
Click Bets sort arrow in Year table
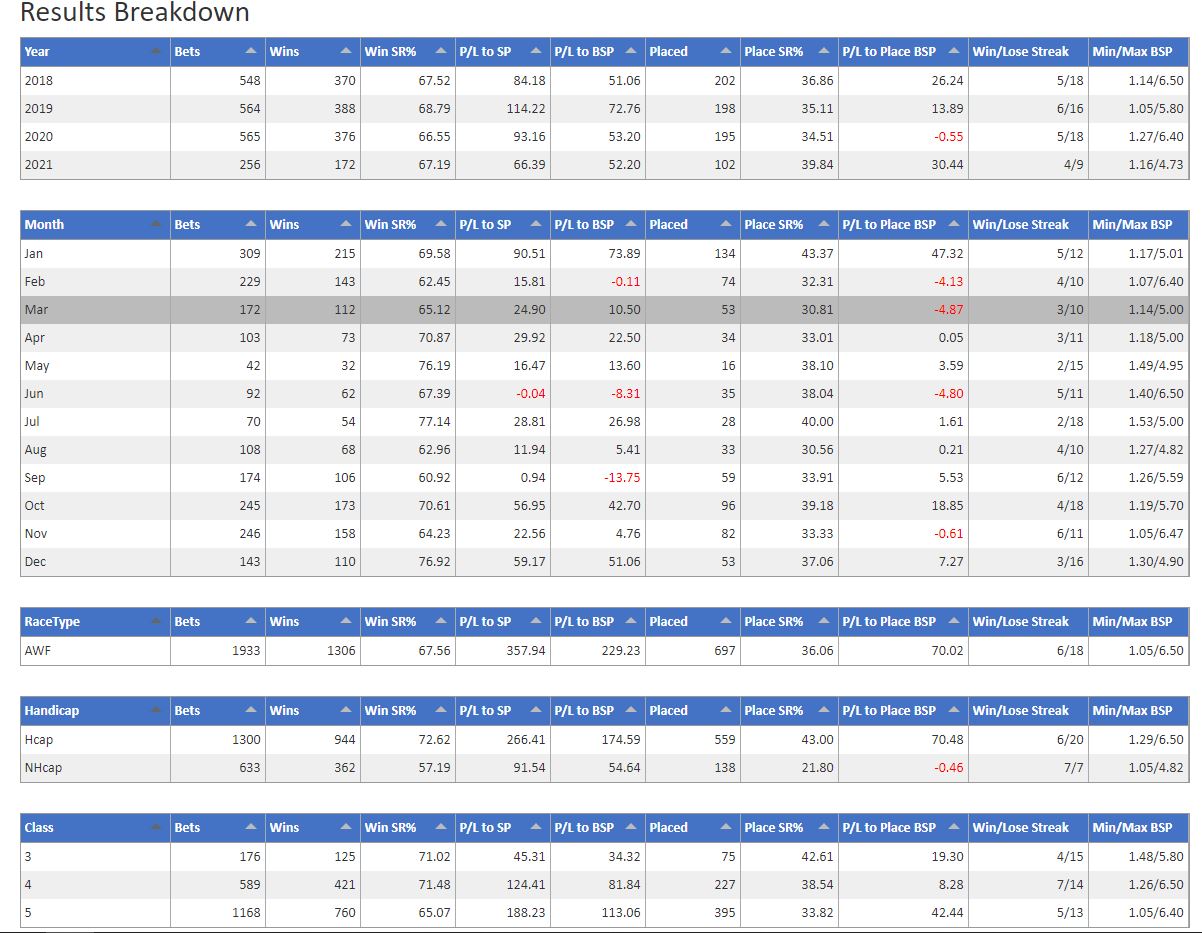pos(250,52)
